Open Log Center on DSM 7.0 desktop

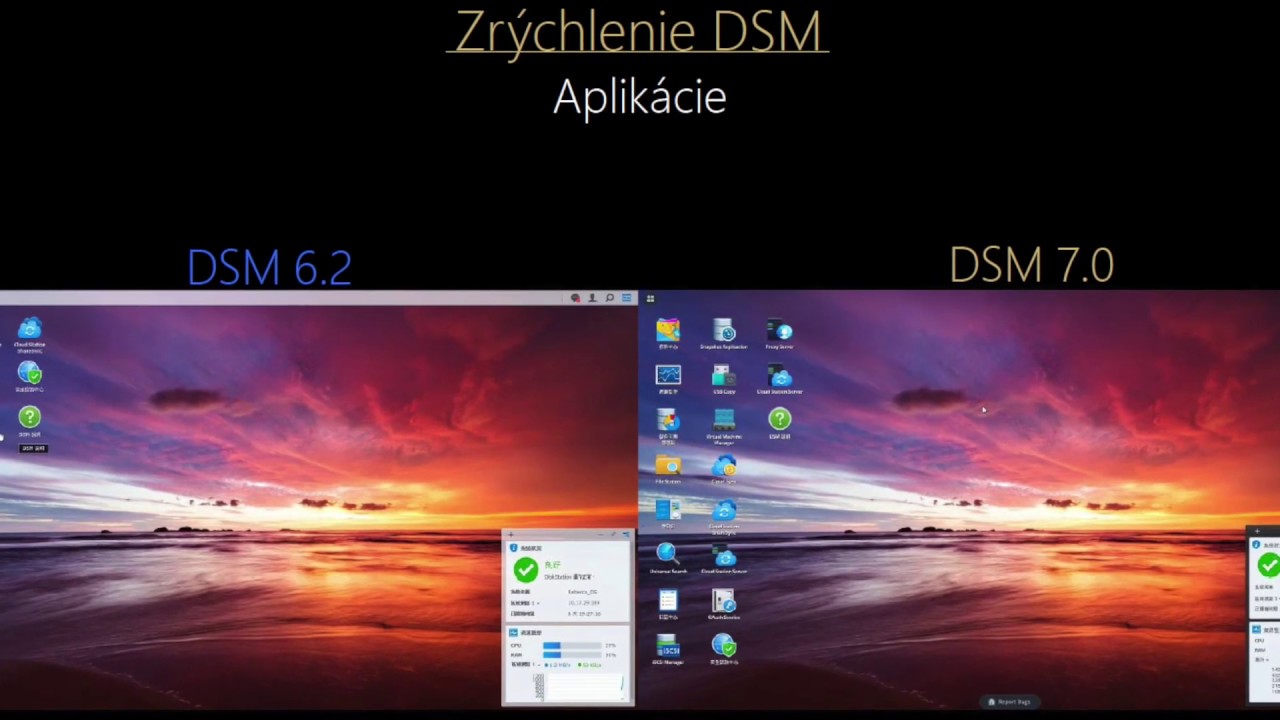668,600
